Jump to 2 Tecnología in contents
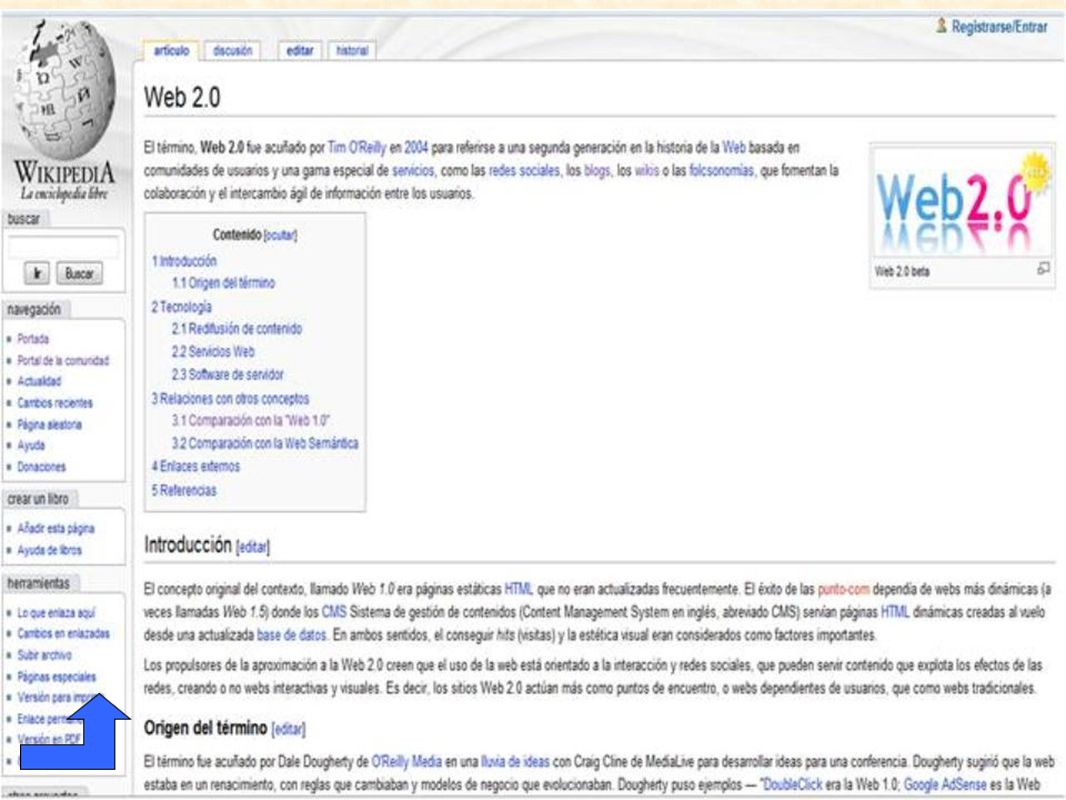The height and width of the screenshot is (800, 1066). point(182,307)
